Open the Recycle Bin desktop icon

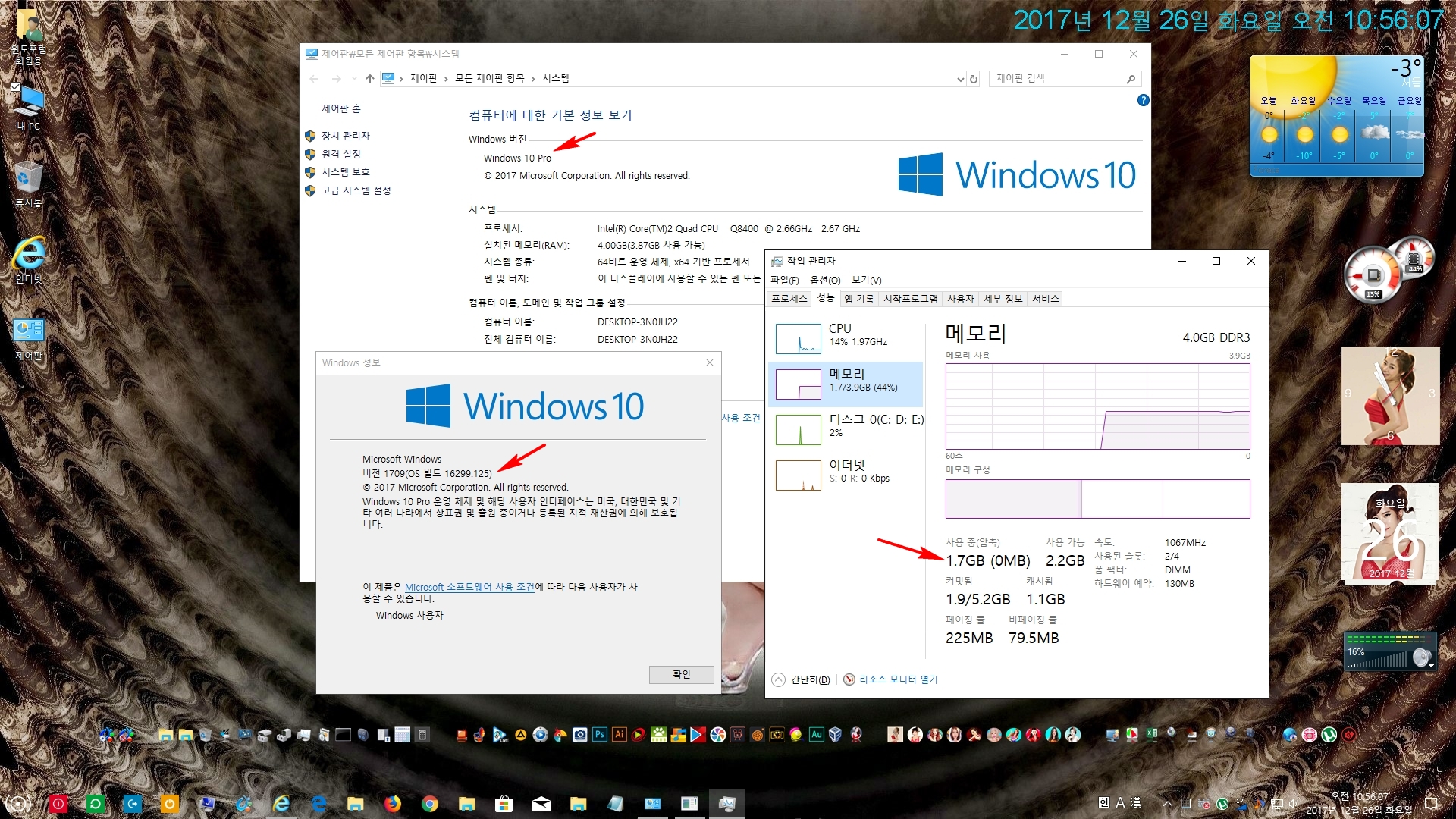tap(28, 184)
